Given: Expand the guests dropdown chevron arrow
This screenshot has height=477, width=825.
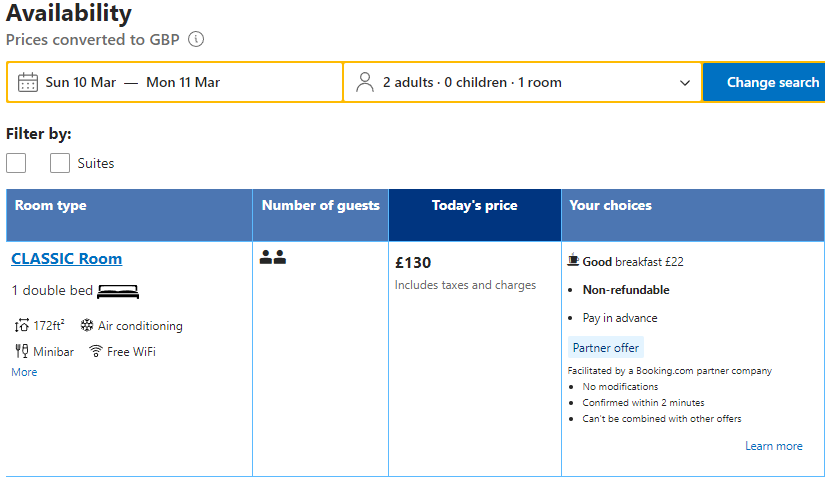Looking at the screenshot, I should [685, 83].
